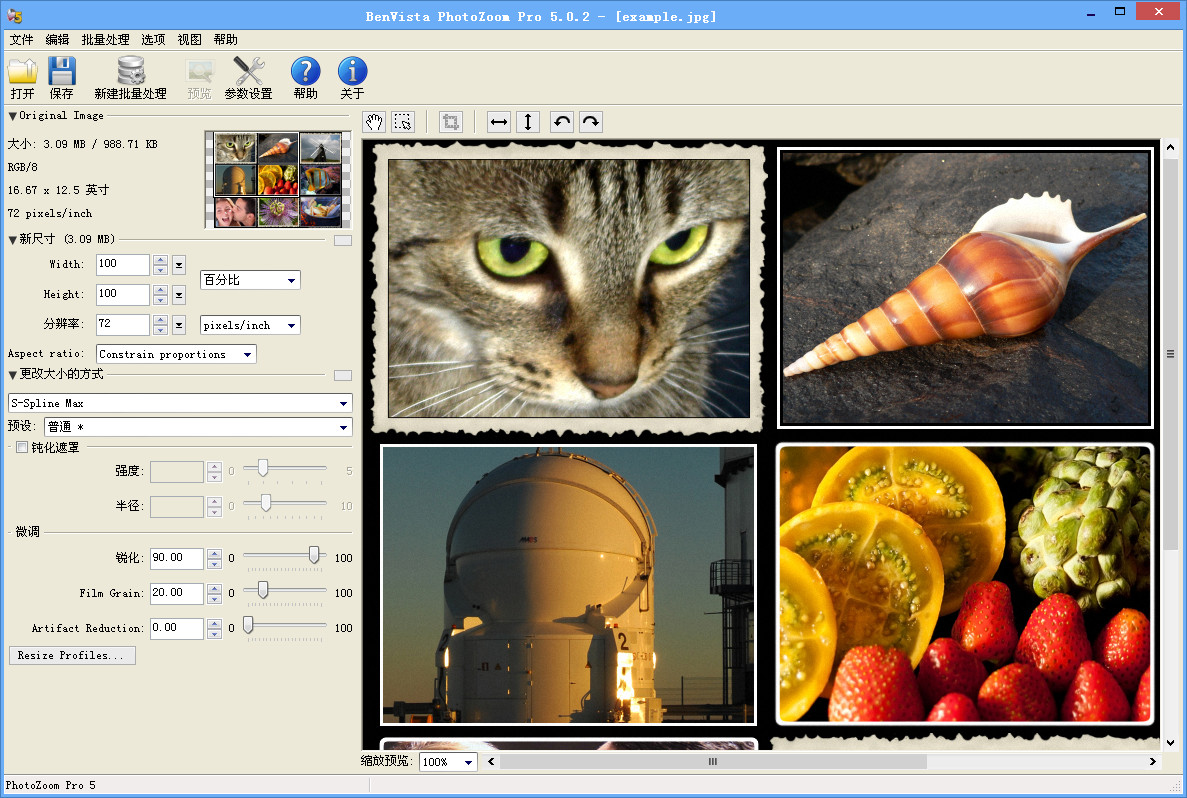1187x798 pixels.
Task: Open the Constrain proportions dropdown
Action: (x=176, y=354)
